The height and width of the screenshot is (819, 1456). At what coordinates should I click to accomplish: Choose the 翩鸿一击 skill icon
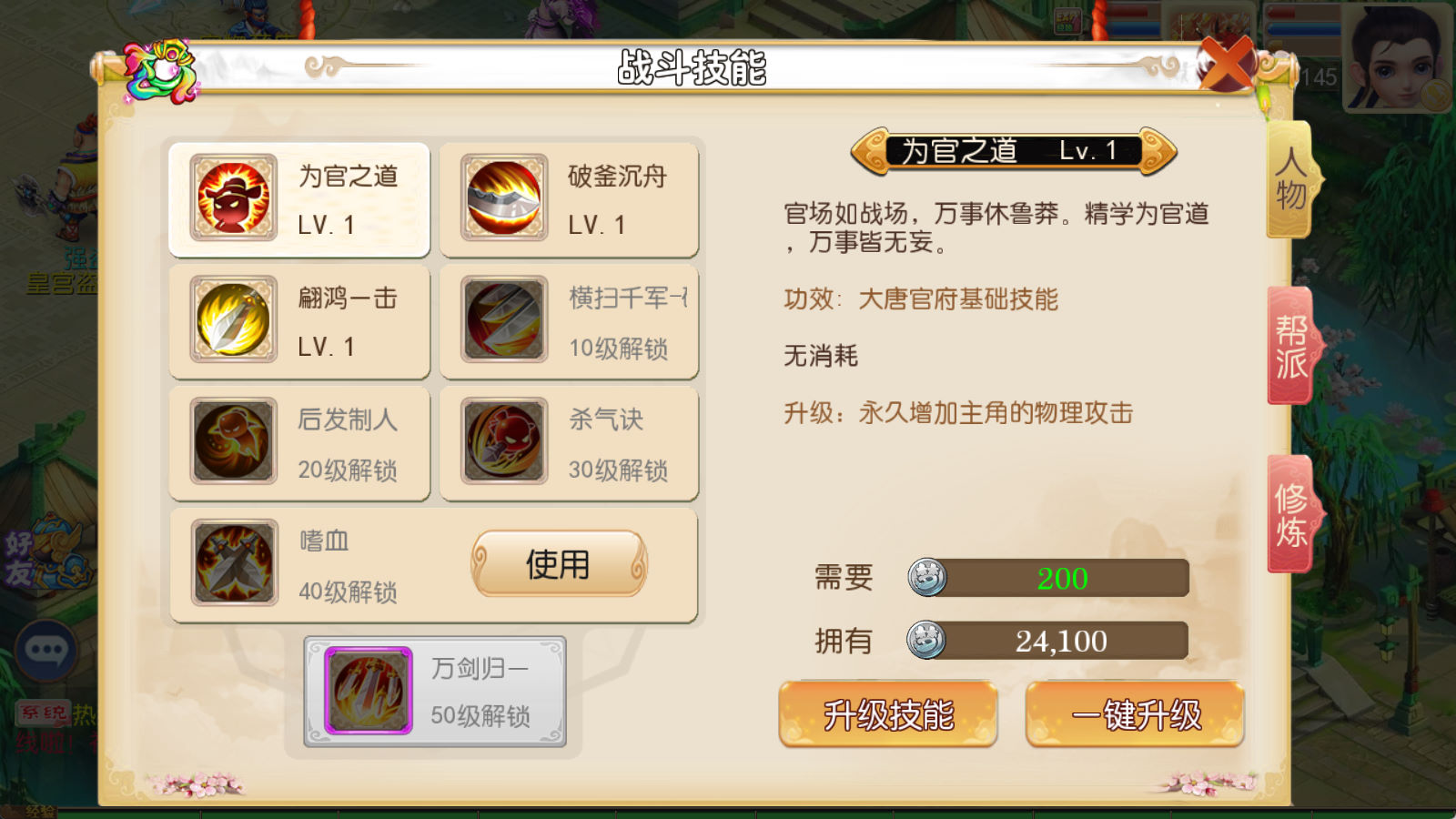tap(234, 319)
